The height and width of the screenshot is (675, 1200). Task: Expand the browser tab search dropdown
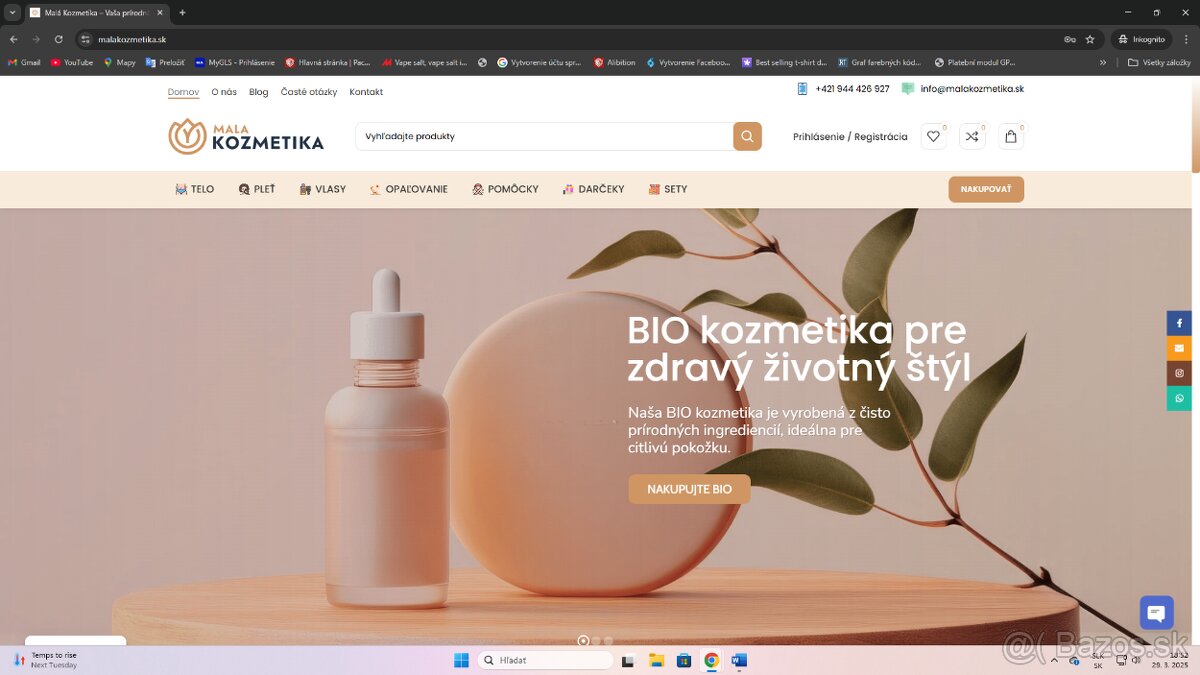pos(12,12)
